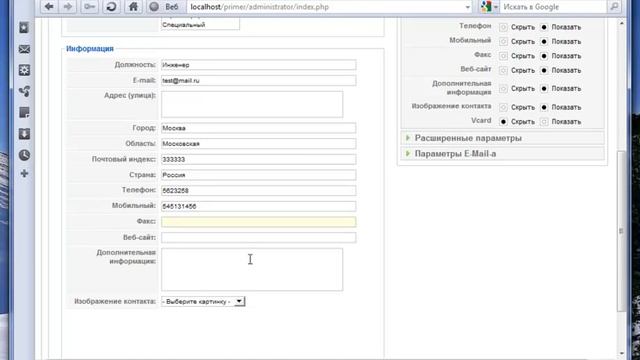
Task: Click the Дополнительная информация text area
Action: click(x=252, y=269)
